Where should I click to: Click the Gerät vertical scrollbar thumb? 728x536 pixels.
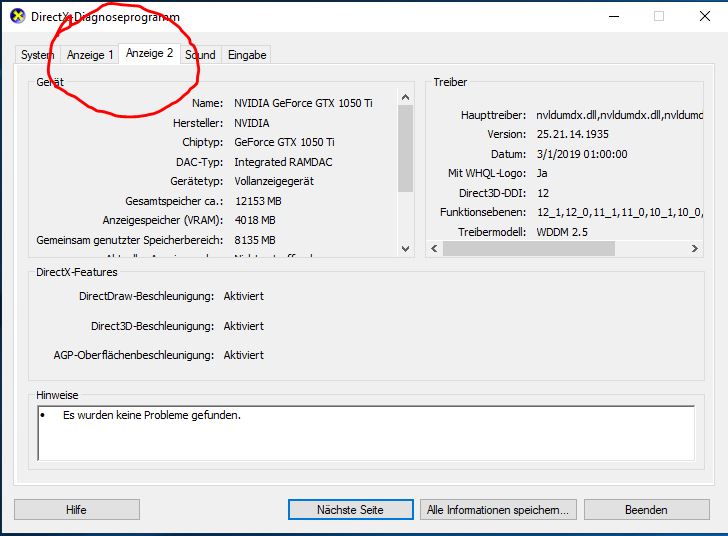coord(405,149)
